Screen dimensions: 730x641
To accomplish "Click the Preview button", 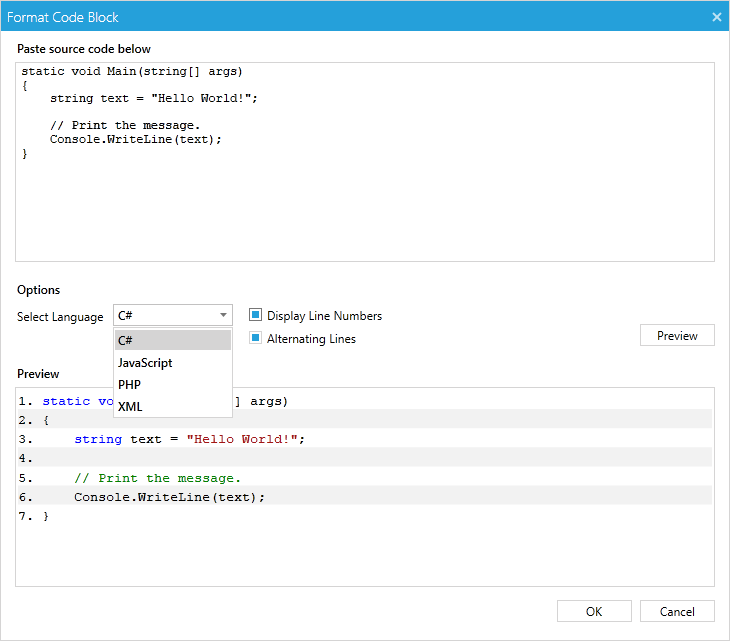I will click(677, 335).
